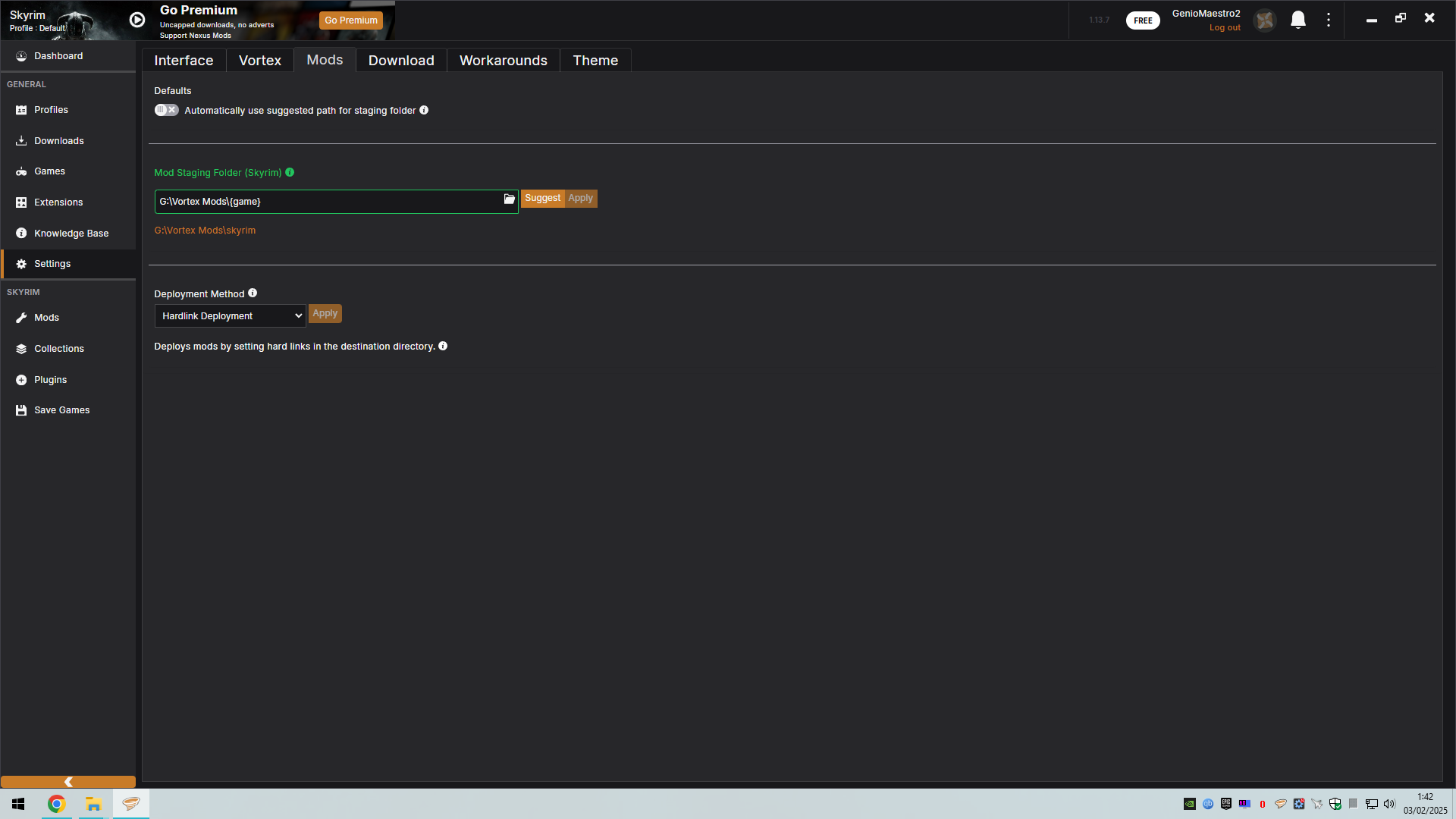Switch to the Theme tab
The width and height of the screenshot is (1456, 819).
point(595,61)
